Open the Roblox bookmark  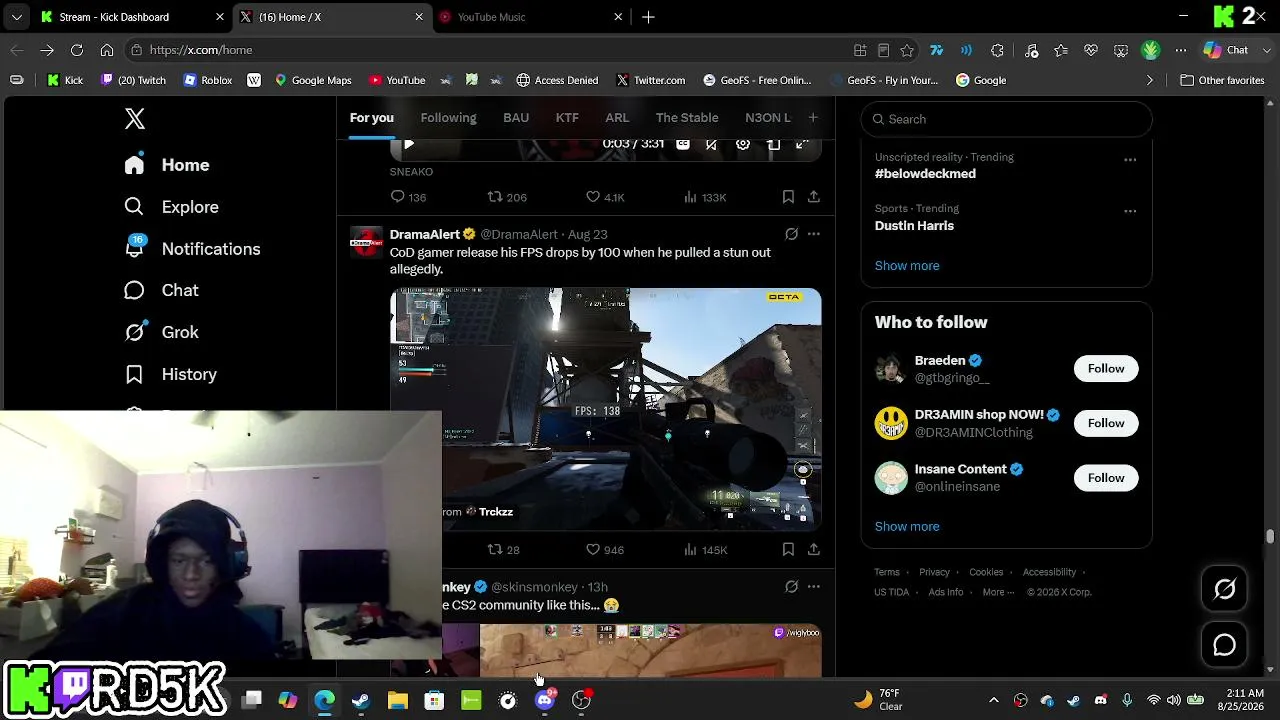[x=208, y=80]
